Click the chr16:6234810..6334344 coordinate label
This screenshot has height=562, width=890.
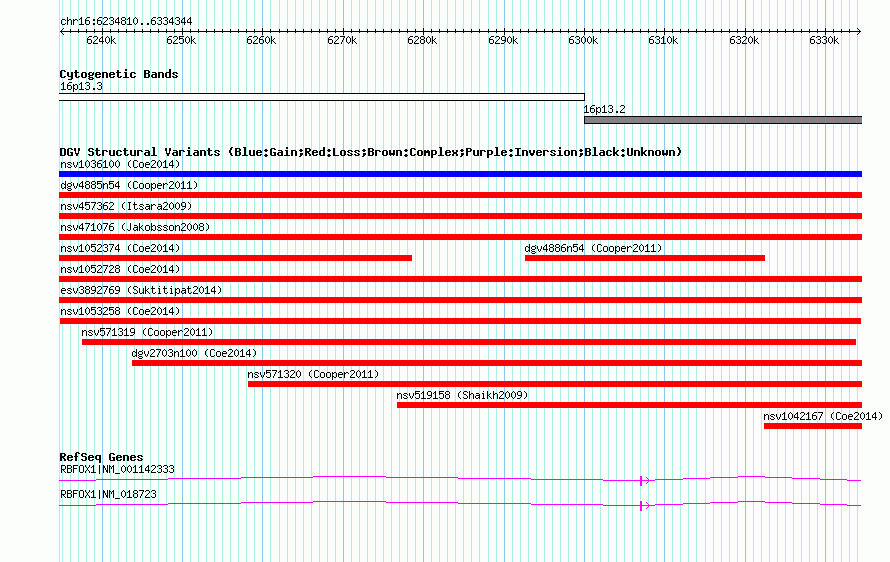(126, 21)
